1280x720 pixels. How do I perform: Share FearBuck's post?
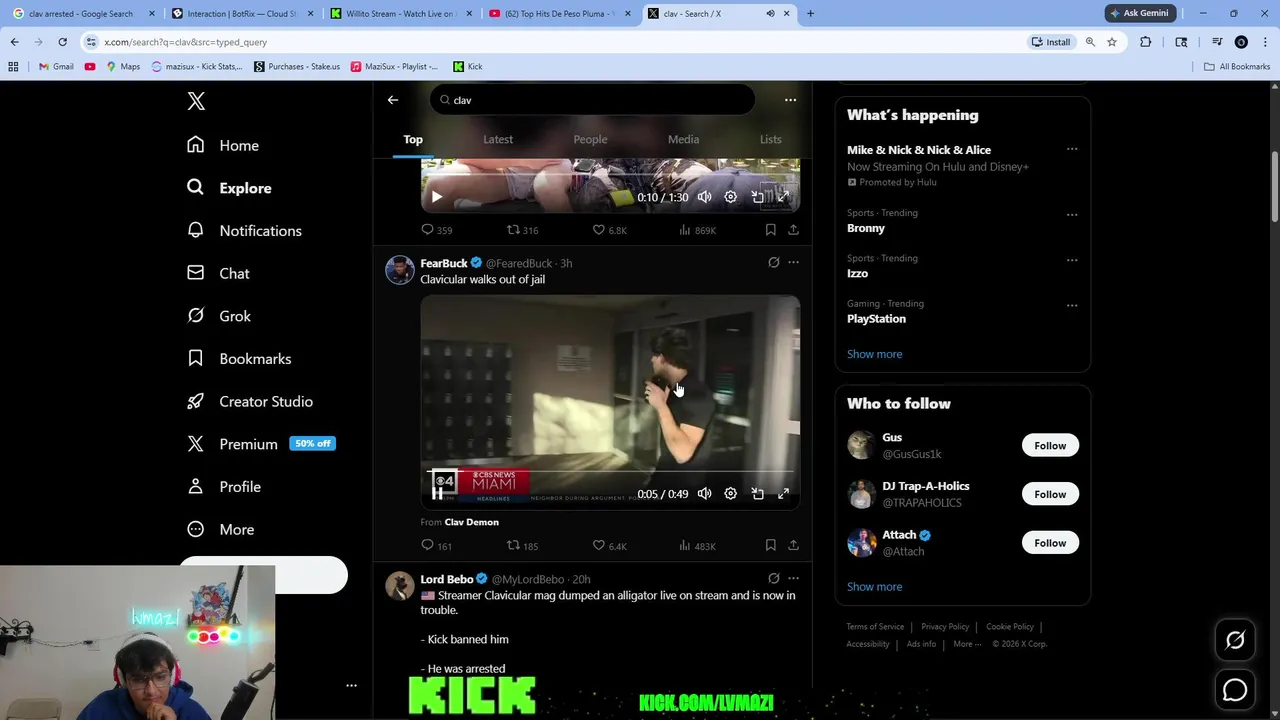[x=793, y=546]
